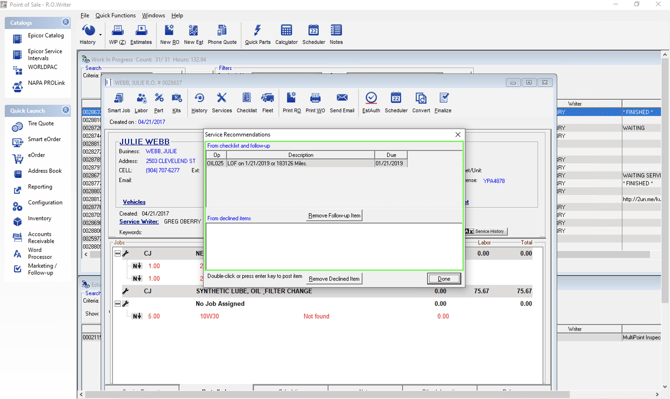Image resolution: width=670 pixels, height=399 pixels.
Task: Open the File menu
Action: pyautogui.click(x=85, y=15)
